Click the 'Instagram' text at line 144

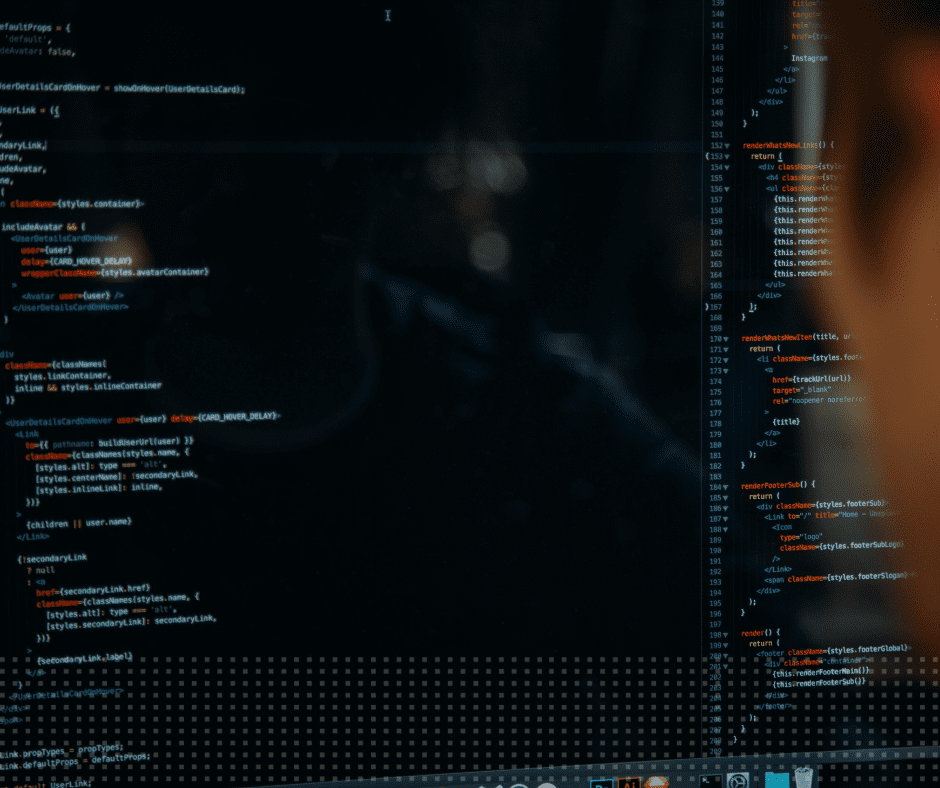(809, 58)
